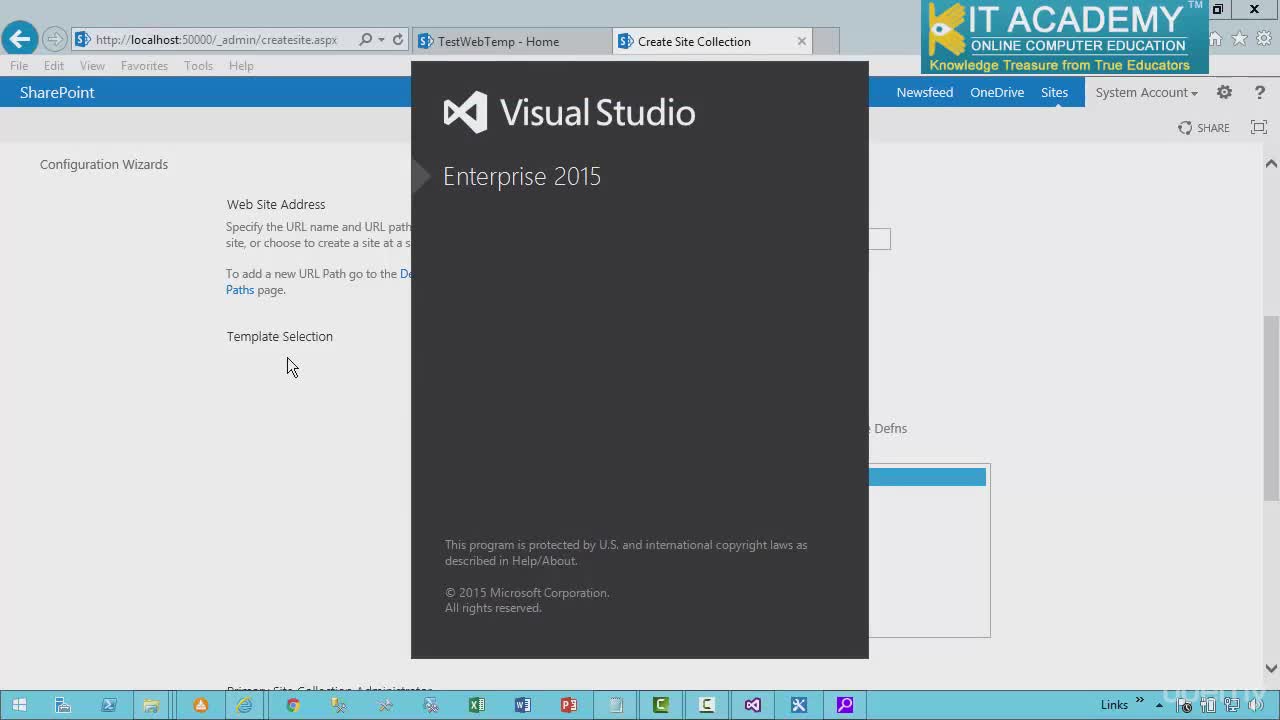Open Google Chrome from the taskbar

tap(292, 705)
